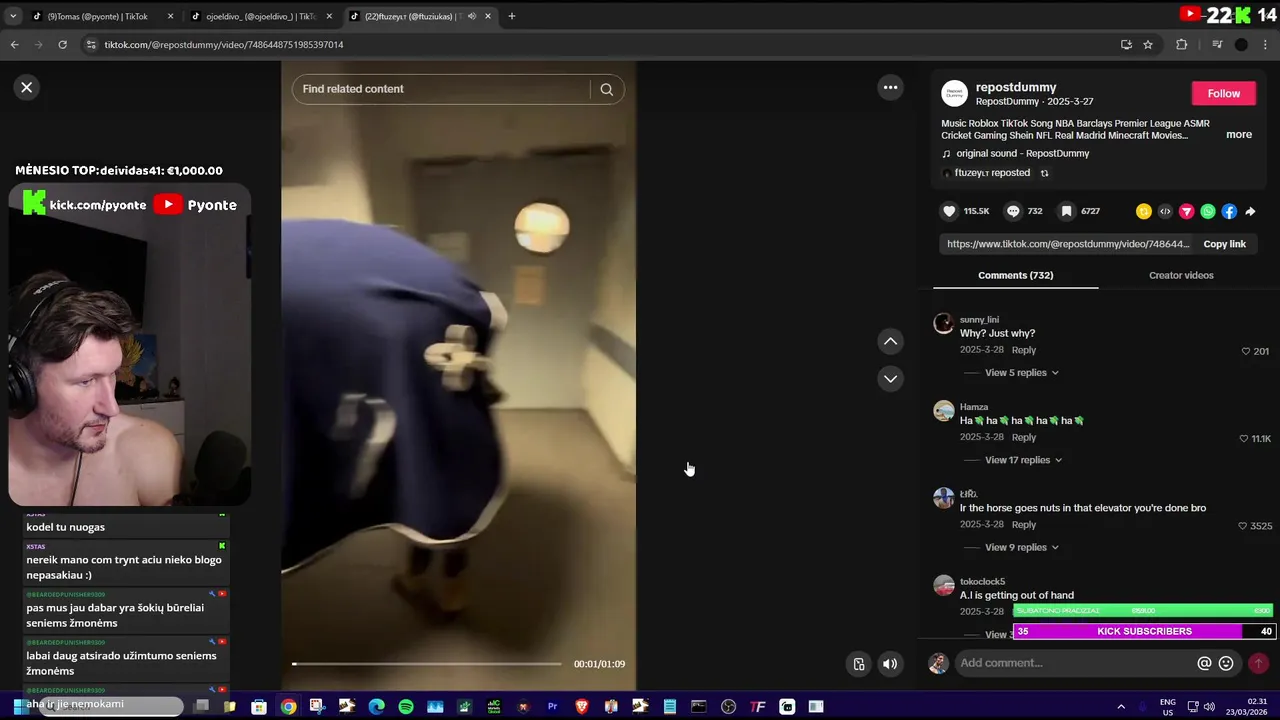Open OBS Studio from taskbar

pyautogui.click(x=728, y=706)
